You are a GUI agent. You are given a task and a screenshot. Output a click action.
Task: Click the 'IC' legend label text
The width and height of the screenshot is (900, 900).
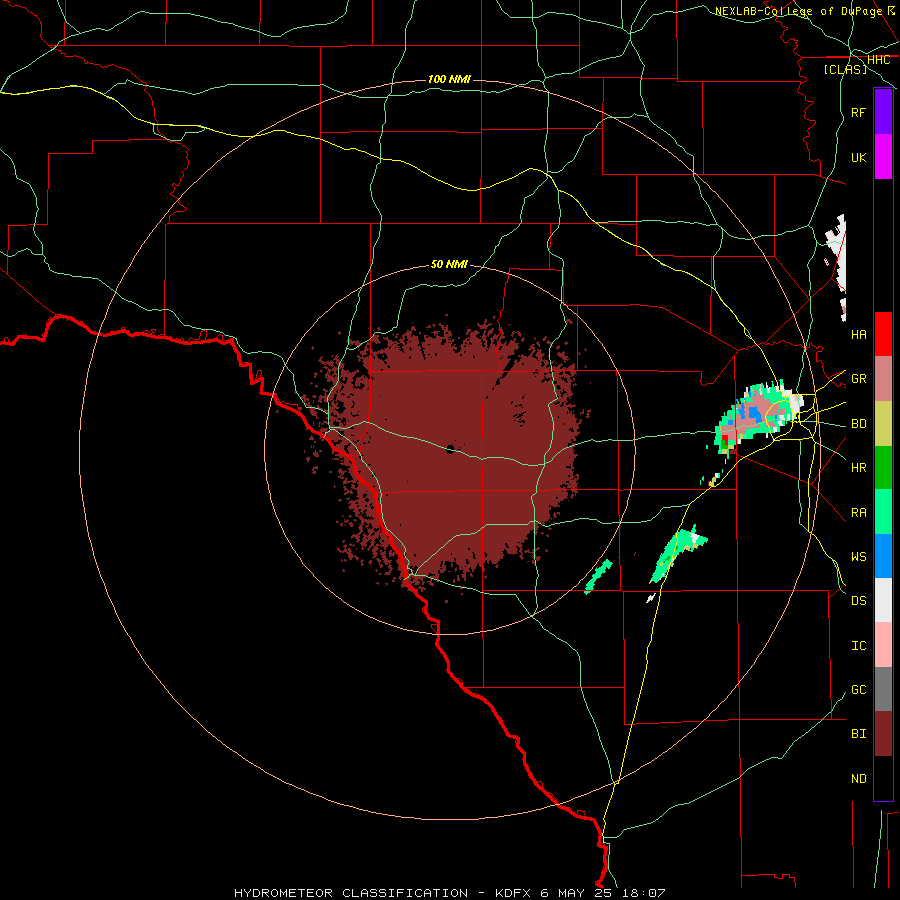point(858,646)
